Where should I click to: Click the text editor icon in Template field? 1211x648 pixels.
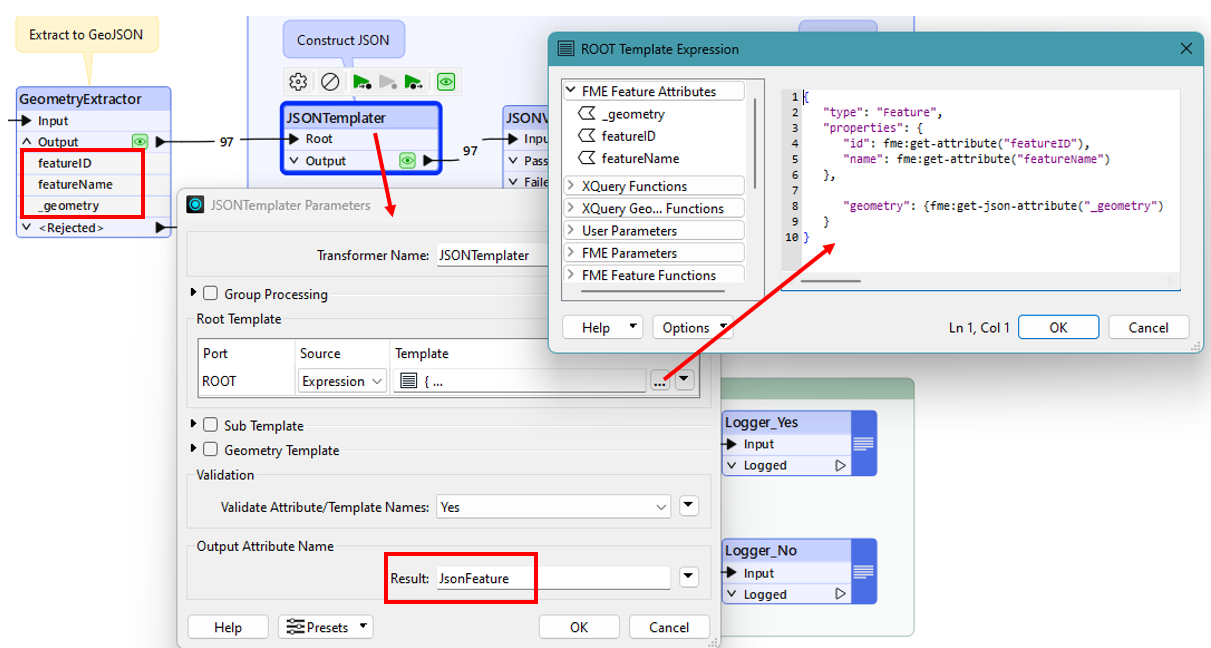point(407,381)
